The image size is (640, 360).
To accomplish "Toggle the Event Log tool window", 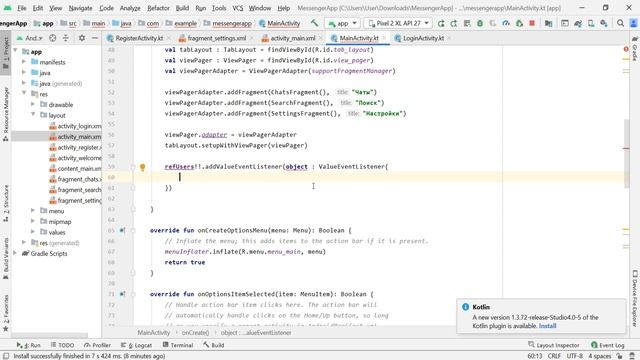I will (x=607, y=345).
